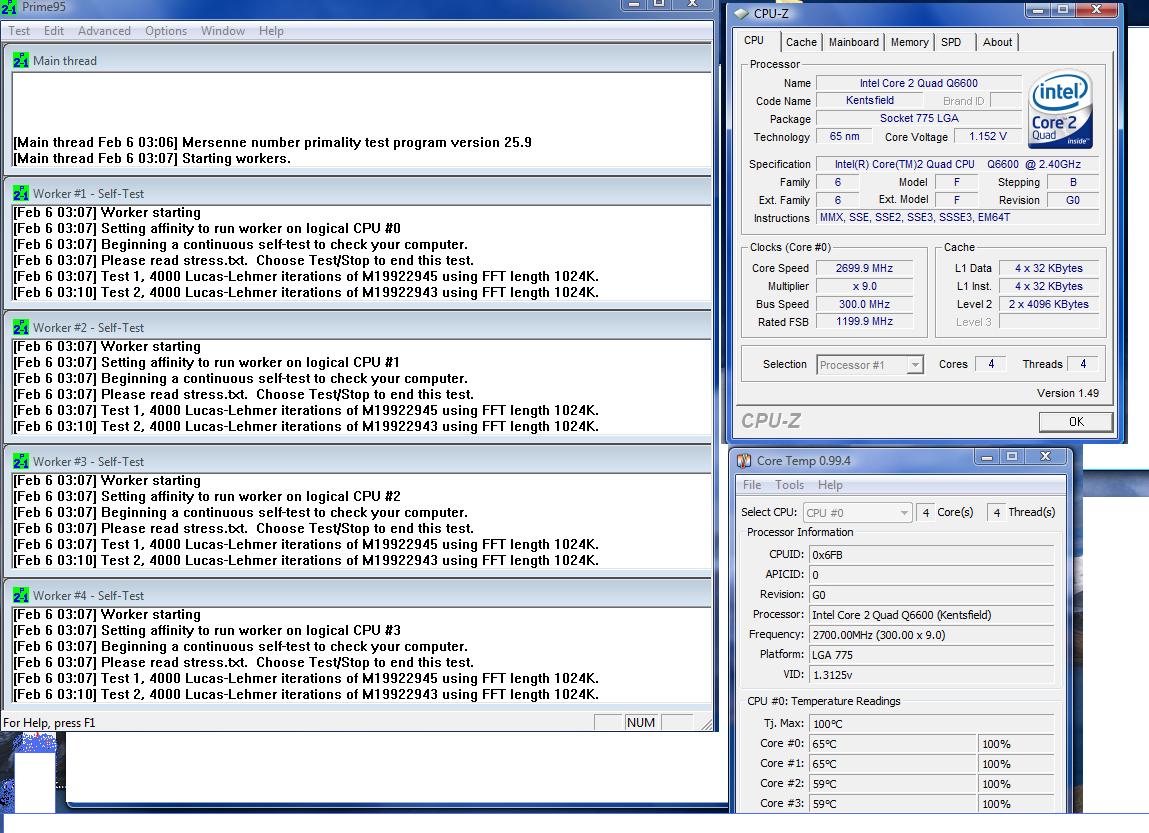Click the Prime95 icon in the title bar
1149x833 pixels.
[x=9, y=7]
